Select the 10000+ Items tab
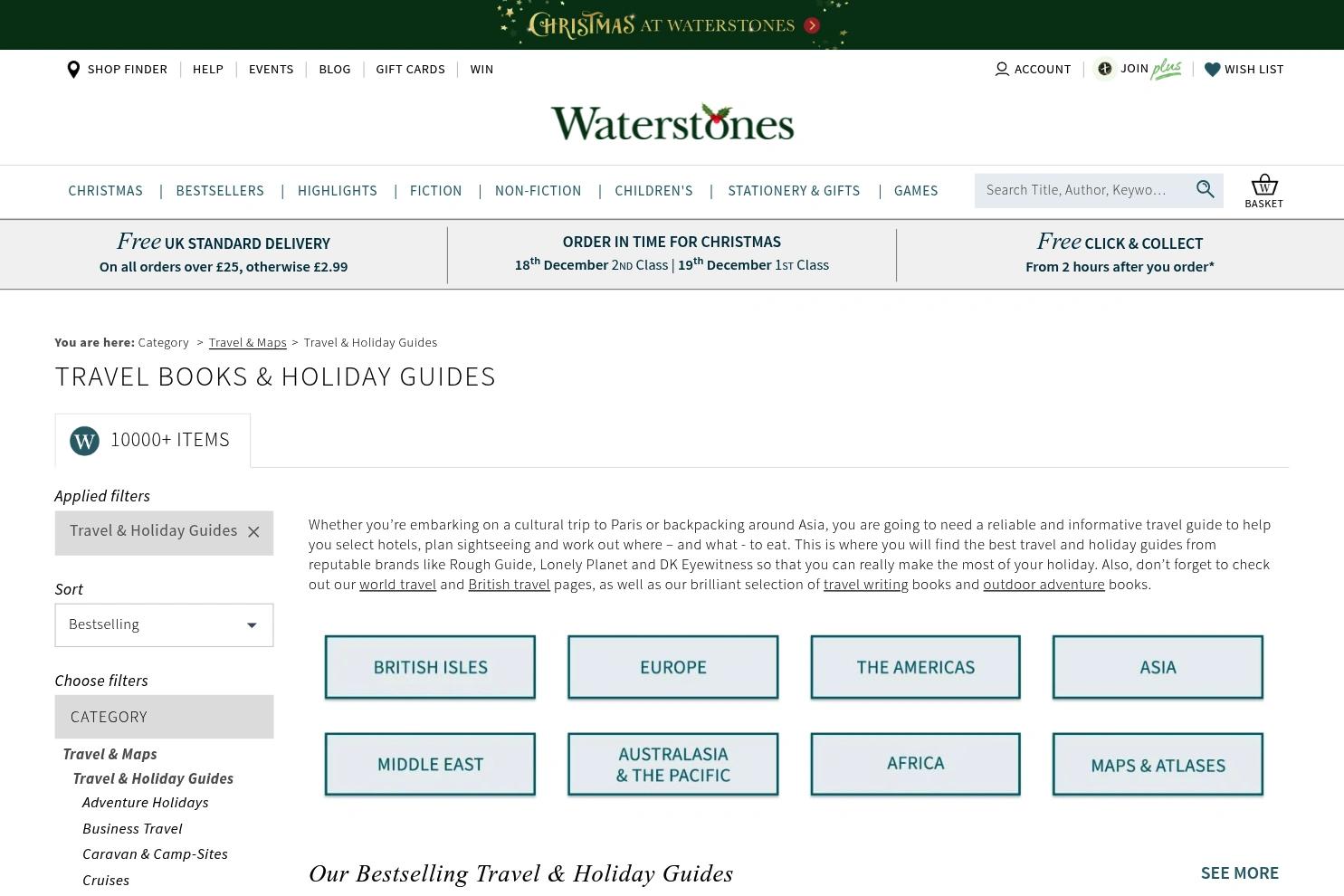1344x896 pixels. (x=152, y=441)
